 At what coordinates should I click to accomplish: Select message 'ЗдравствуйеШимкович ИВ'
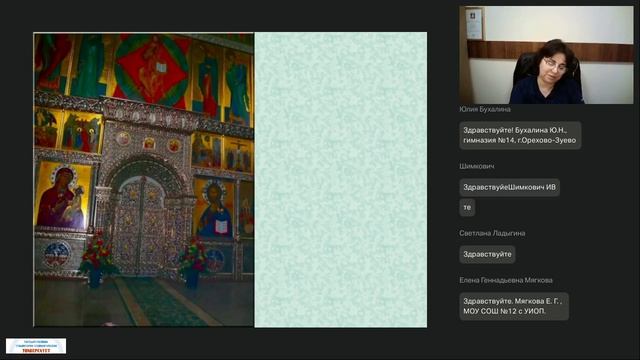point(509,187)
